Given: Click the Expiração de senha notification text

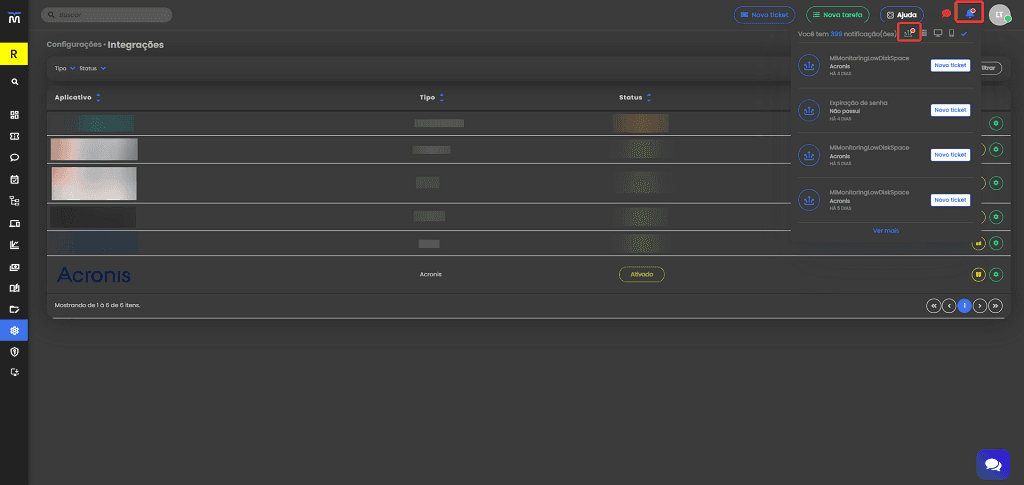Looking at the screenshot, I should click(858, 103).
